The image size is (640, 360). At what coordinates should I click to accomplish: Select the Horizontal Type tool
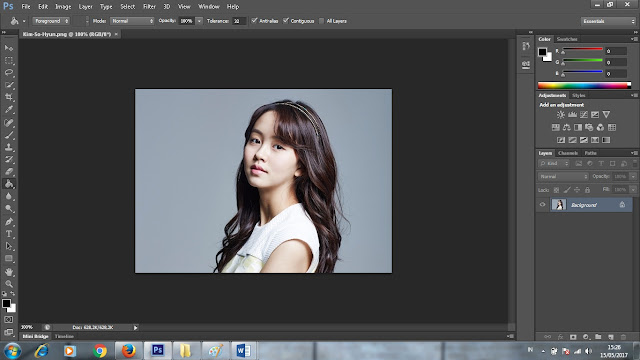coord(9,234)
